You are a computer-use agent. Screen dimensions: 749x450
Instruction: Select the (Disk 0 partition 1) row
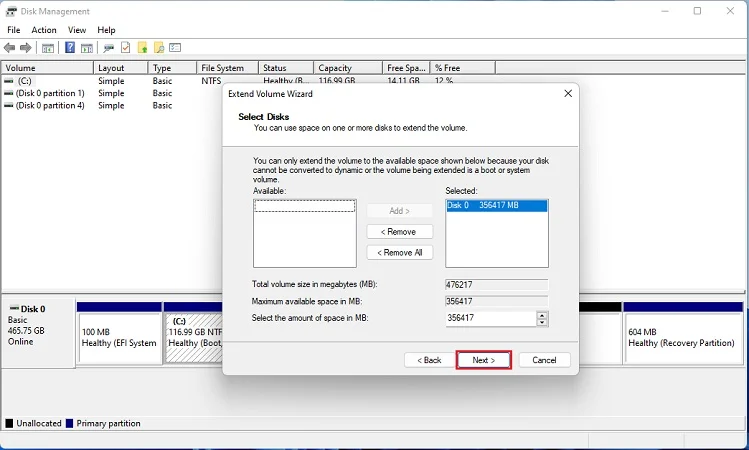pyautogui.click(x=112, y=93)
